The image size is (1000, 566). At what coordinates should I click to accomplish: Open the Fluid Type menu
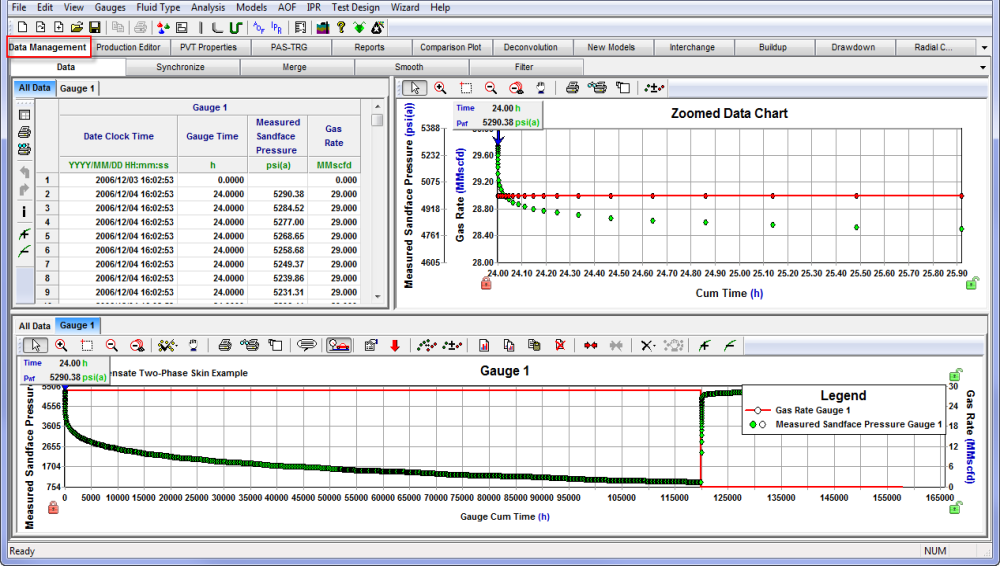click(158, 7)
